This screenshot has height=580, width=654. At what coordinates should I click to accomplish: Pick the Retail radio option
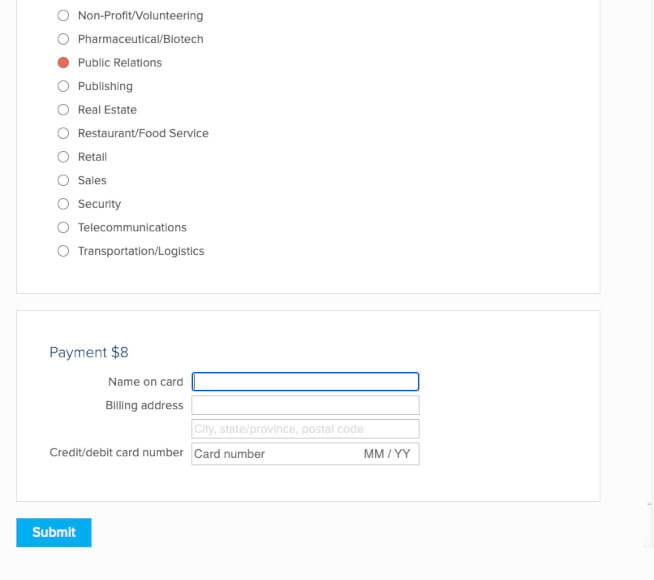(63, 157)
